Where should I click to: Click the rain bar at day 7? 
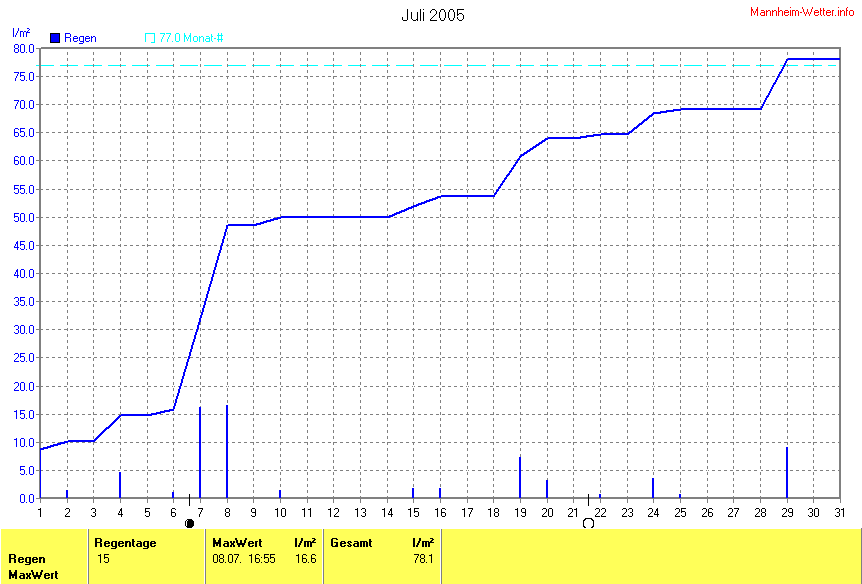pos(200,452)
